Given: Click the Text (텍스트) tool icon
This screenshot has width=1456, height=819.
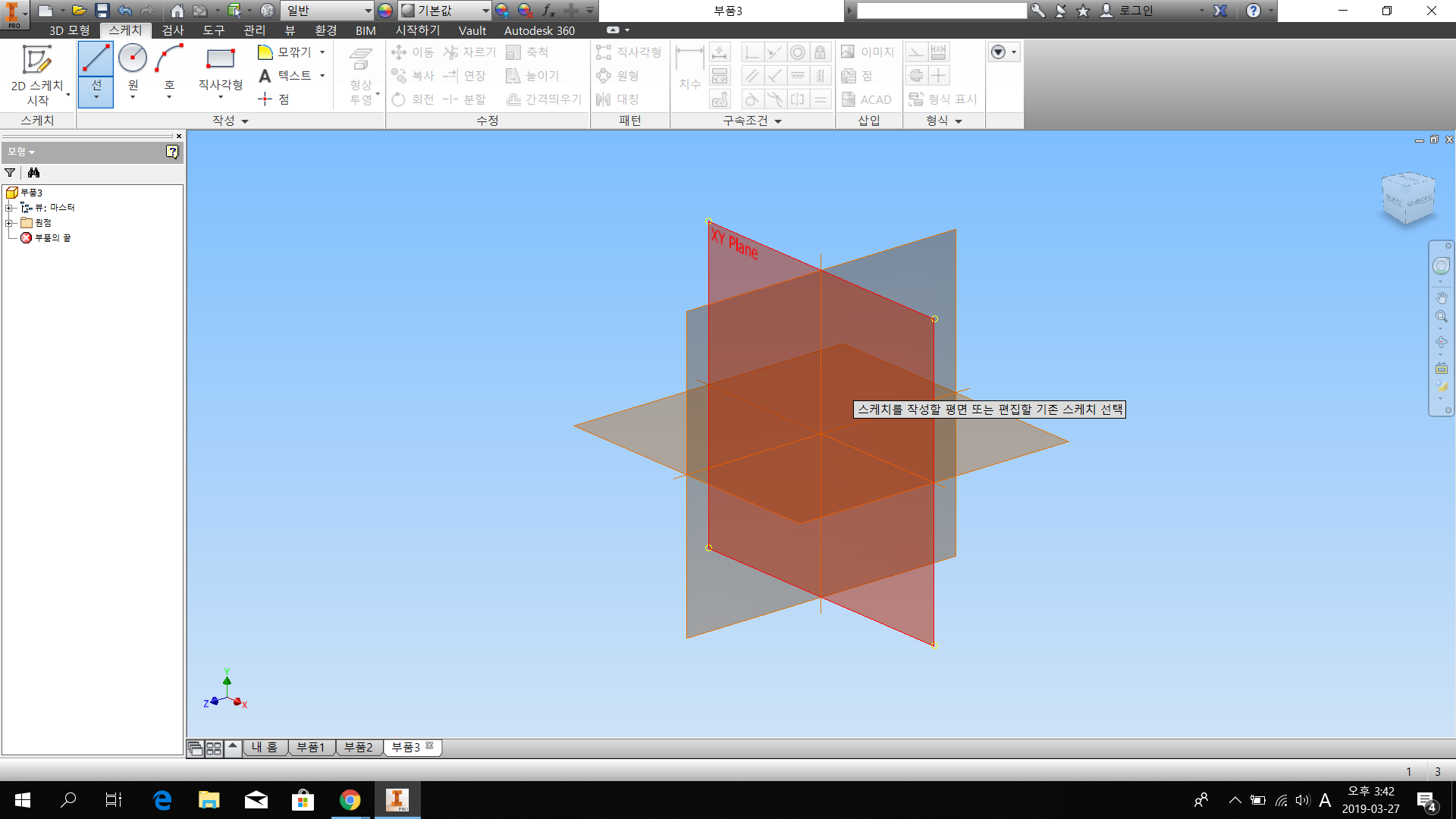Looking at the screenshot, I should (265, 76).
